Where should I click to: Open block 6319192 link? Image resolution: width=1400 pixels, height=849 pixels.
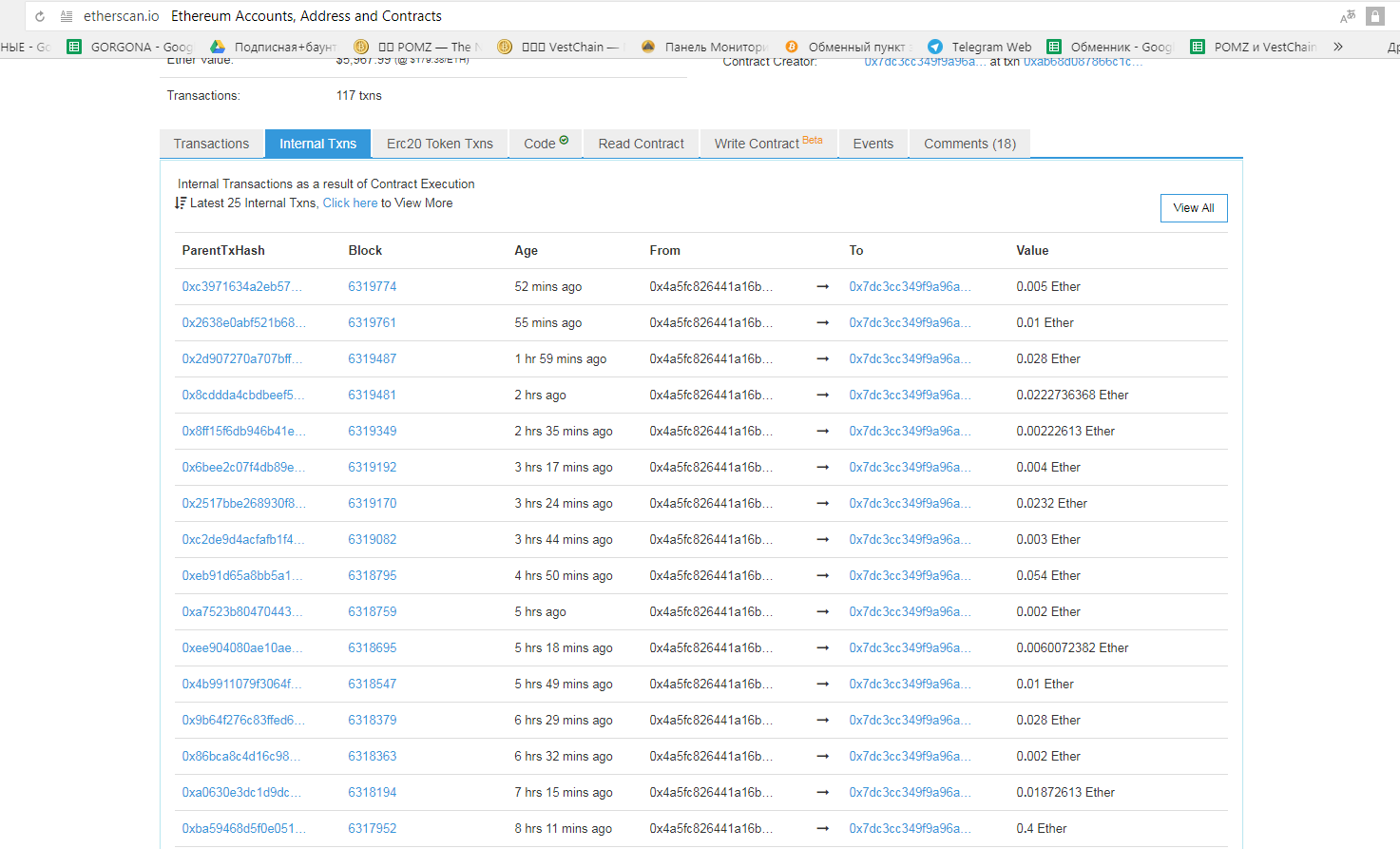[x=373, y=467]
